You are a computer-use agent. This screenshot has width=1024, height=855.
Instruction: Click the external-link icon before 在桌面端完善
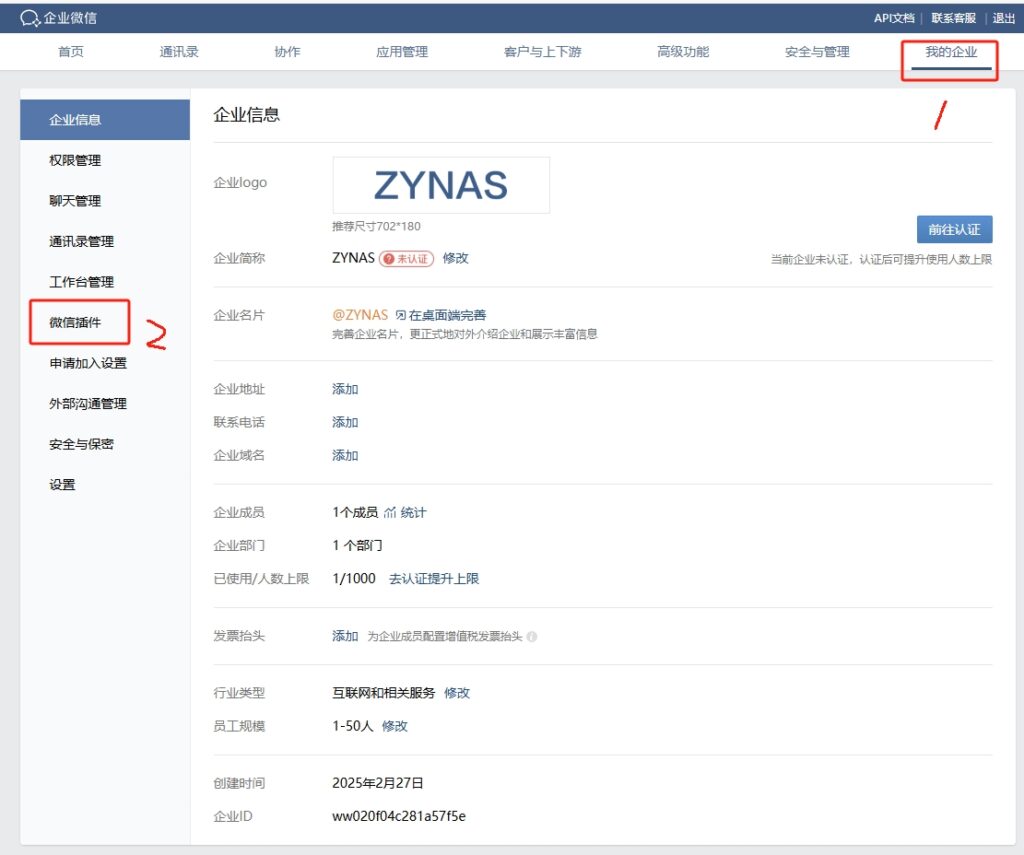(401, 315)
